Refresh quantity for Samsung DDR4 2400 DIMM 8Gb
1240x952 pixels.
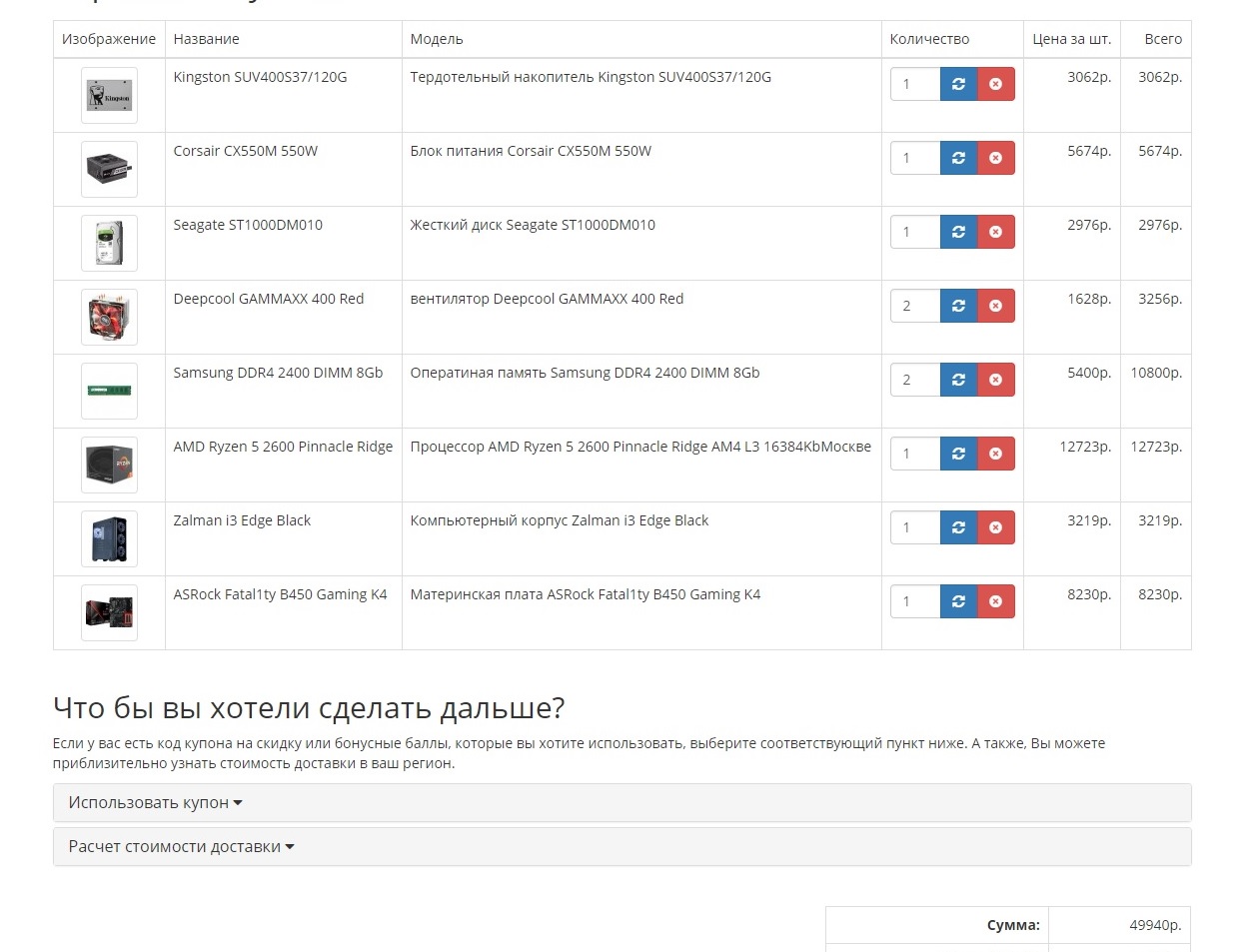(958, 380)
